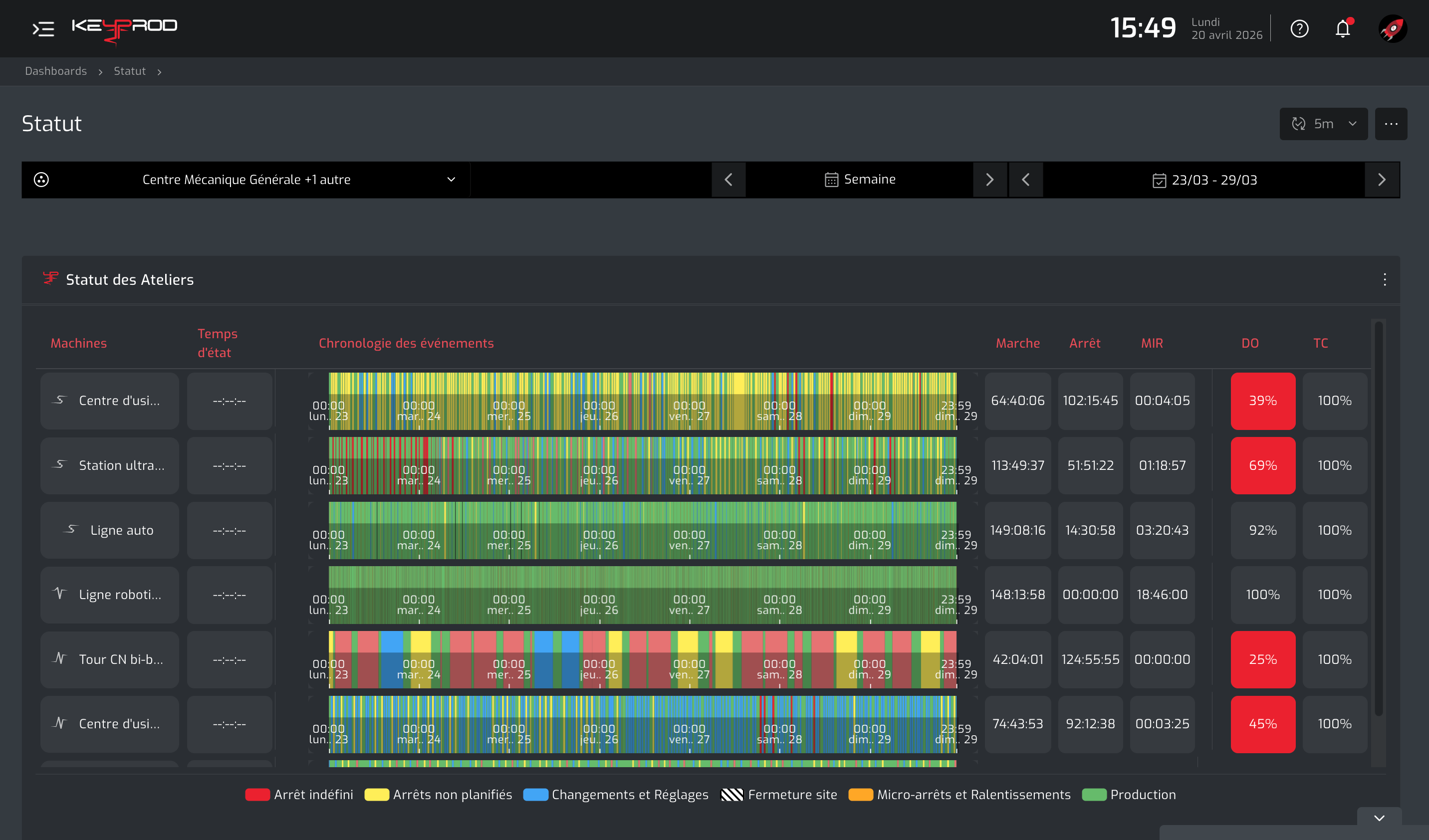Click the workshop filter circle icon
This screenshot has width=1429, height=840.
[x=41, y=180]
